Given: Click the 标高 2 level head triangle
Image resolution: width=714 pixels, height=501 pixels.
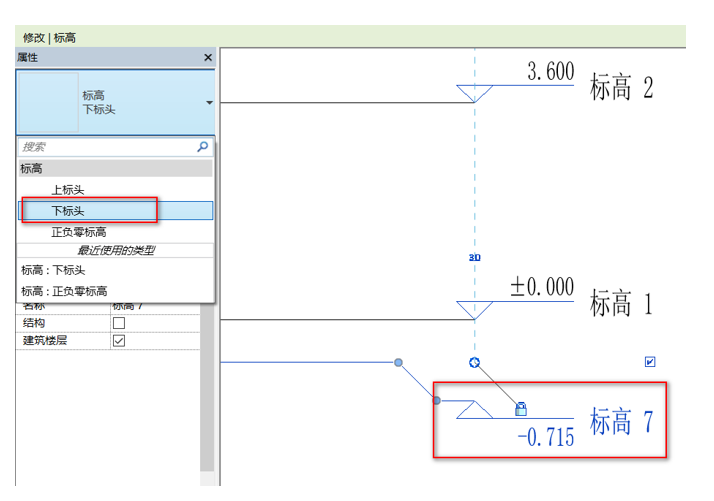Looking at the screenshot, I should pos(474,93).
